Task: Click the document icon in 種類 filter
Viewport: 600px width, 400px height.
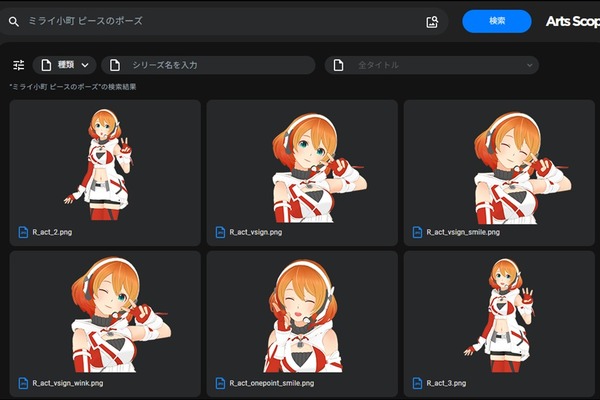Action: tap(46, 65)
